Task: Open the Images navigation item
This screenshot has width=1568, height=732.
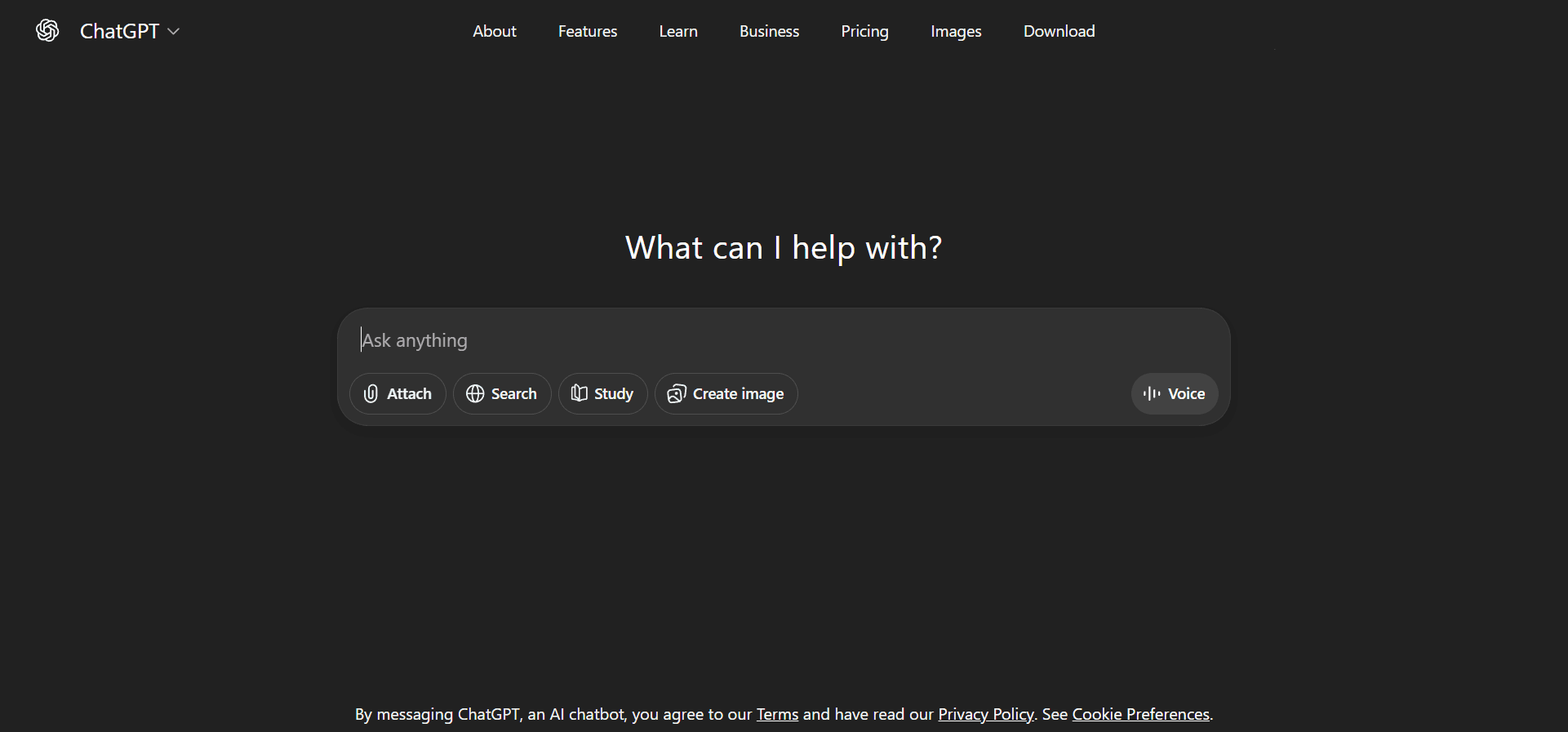Action: (956, 31)
